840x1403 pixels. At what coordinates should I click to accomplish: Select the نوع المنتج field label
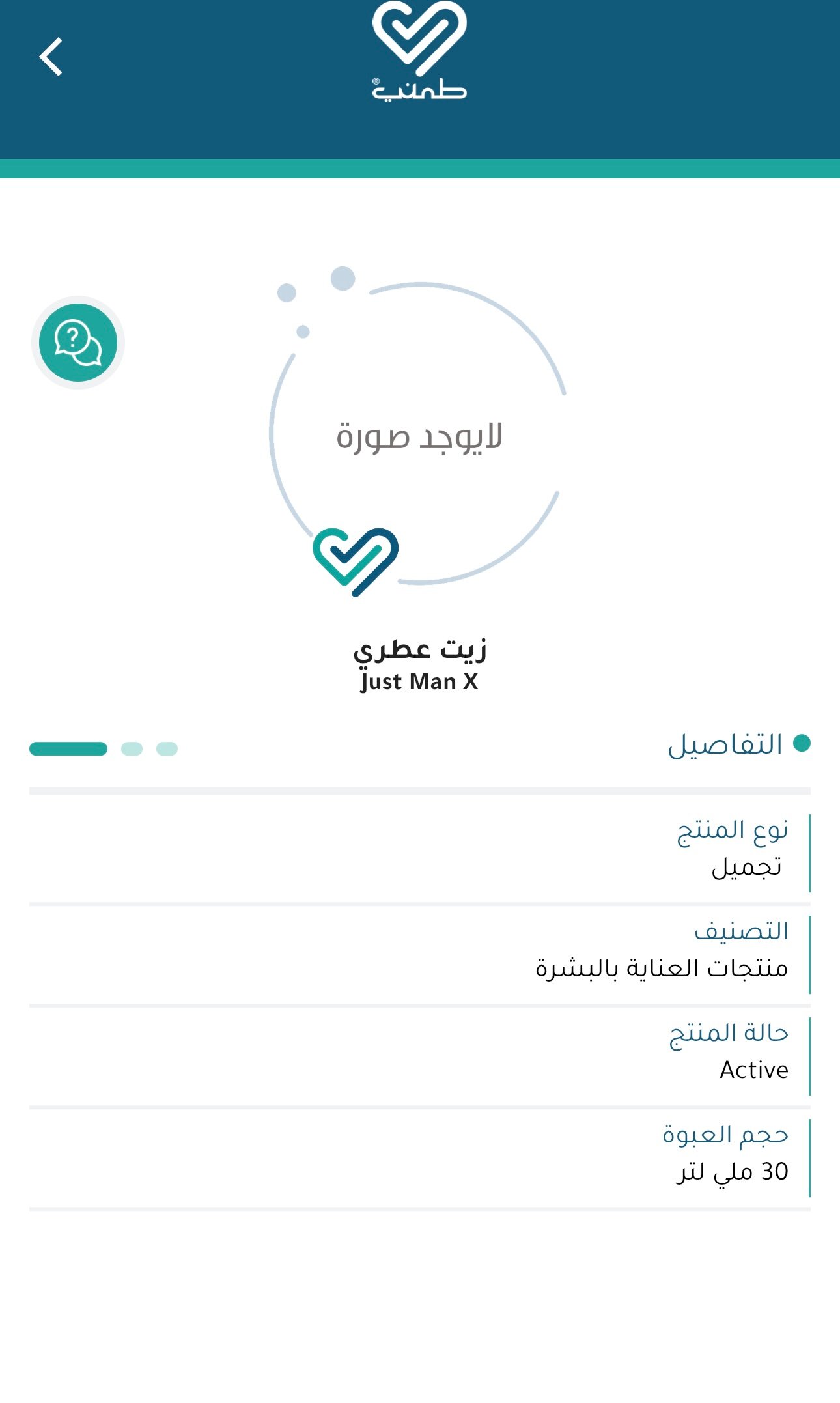pos(733,830)
